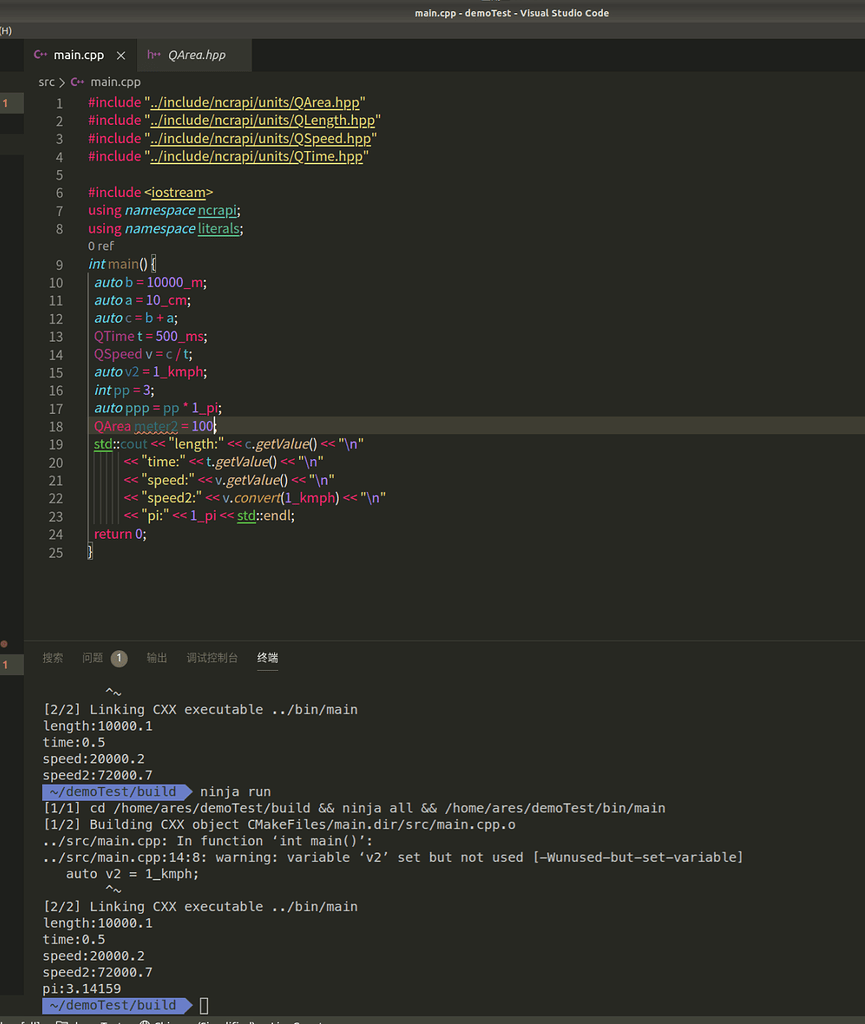Image resolution: width=865 pixels, height=1024 pixels.
Task: Select the 搜索 (Search) panel tab
Action: [53, 658]
